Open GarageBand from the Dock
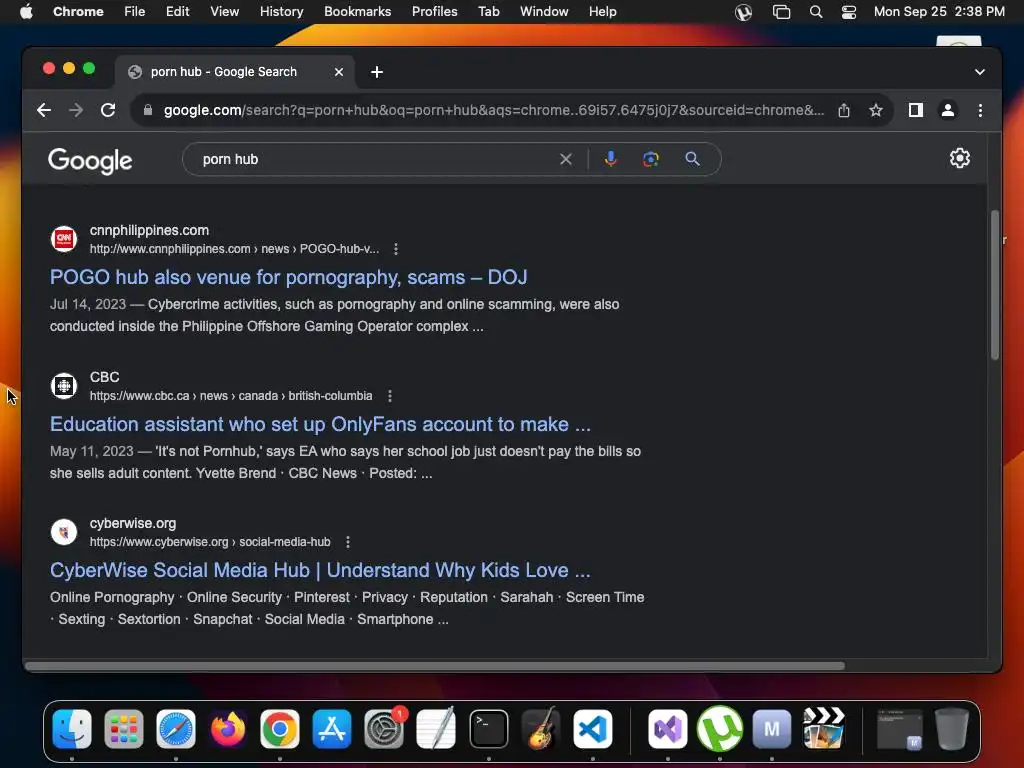Screen dimensions: 1024x768 click(x=541, y=728)
